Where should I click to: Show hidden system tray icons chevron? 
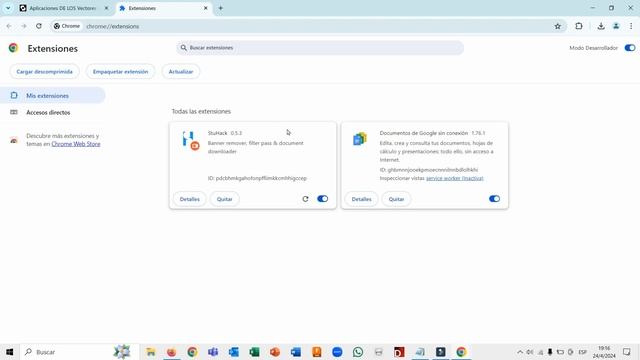(x=520, y=352)
